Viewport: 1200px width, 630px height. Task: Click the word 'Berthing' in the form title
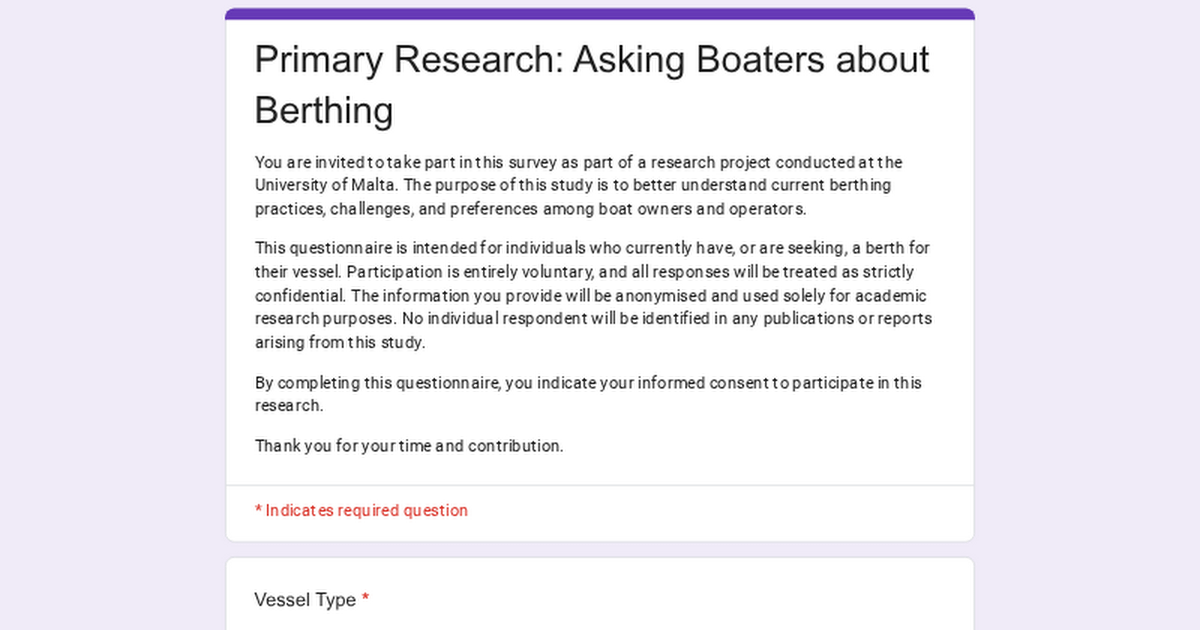(x=323, y=110)
